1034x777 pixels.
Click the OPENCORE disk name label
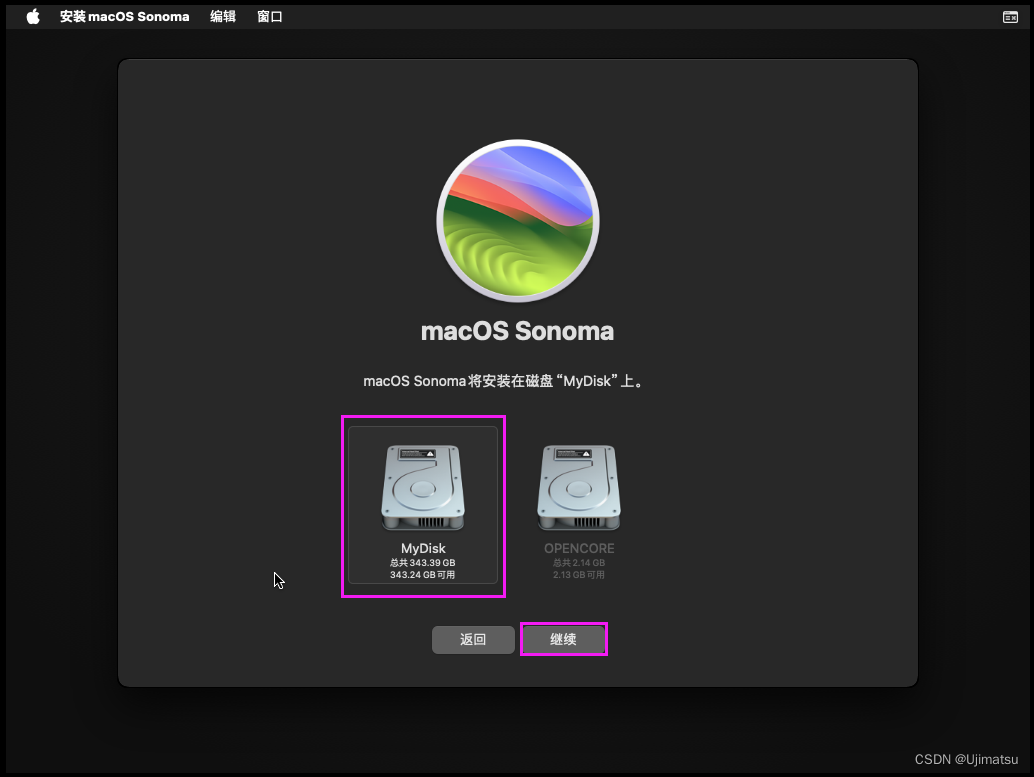coord(579,548)
